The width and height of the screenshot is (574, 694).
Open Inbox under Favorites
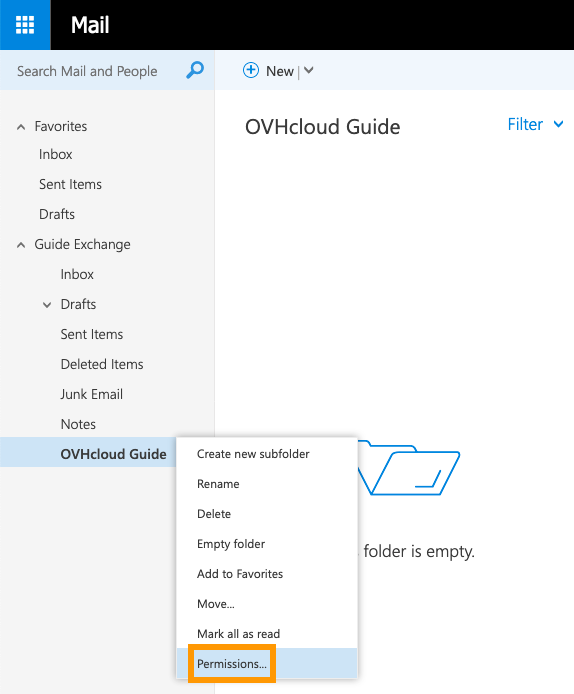point(55,154)
